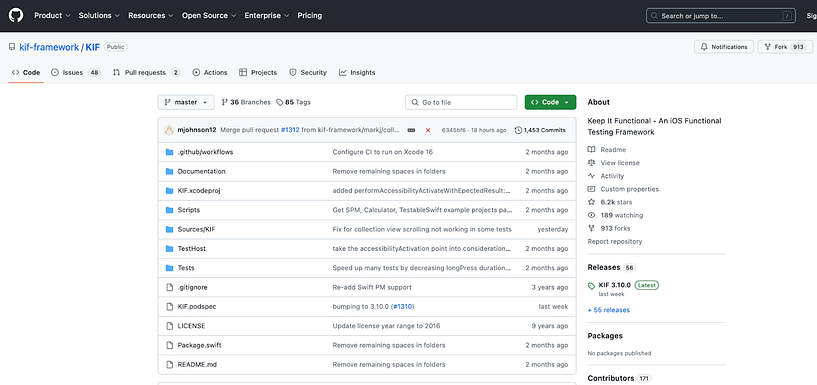Screen dimensions: 817x385
Task: Open the Actions tab
Action: coord(210,72)
